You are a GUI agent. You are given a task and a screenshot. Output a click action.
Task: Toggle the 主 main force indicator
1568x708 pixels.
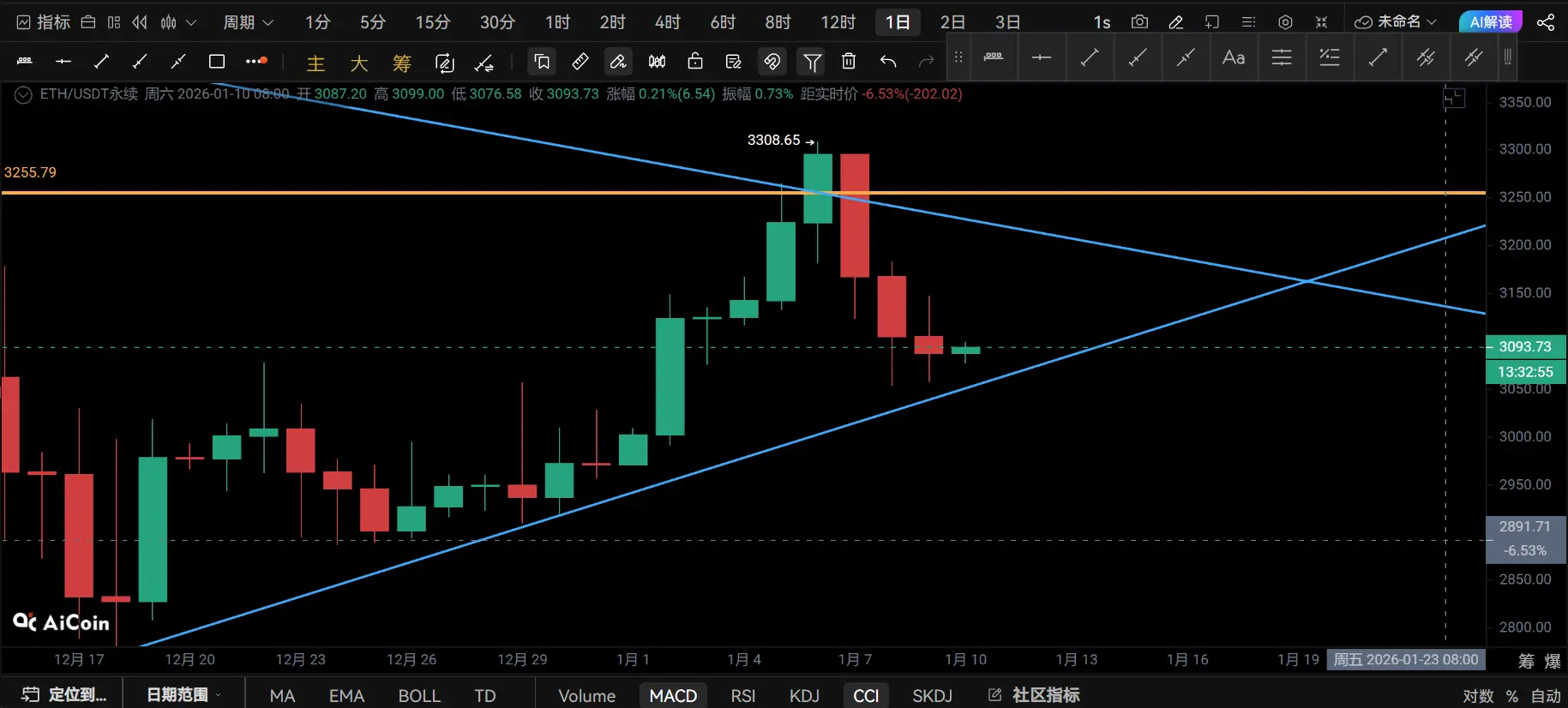(x=316, y=63)
